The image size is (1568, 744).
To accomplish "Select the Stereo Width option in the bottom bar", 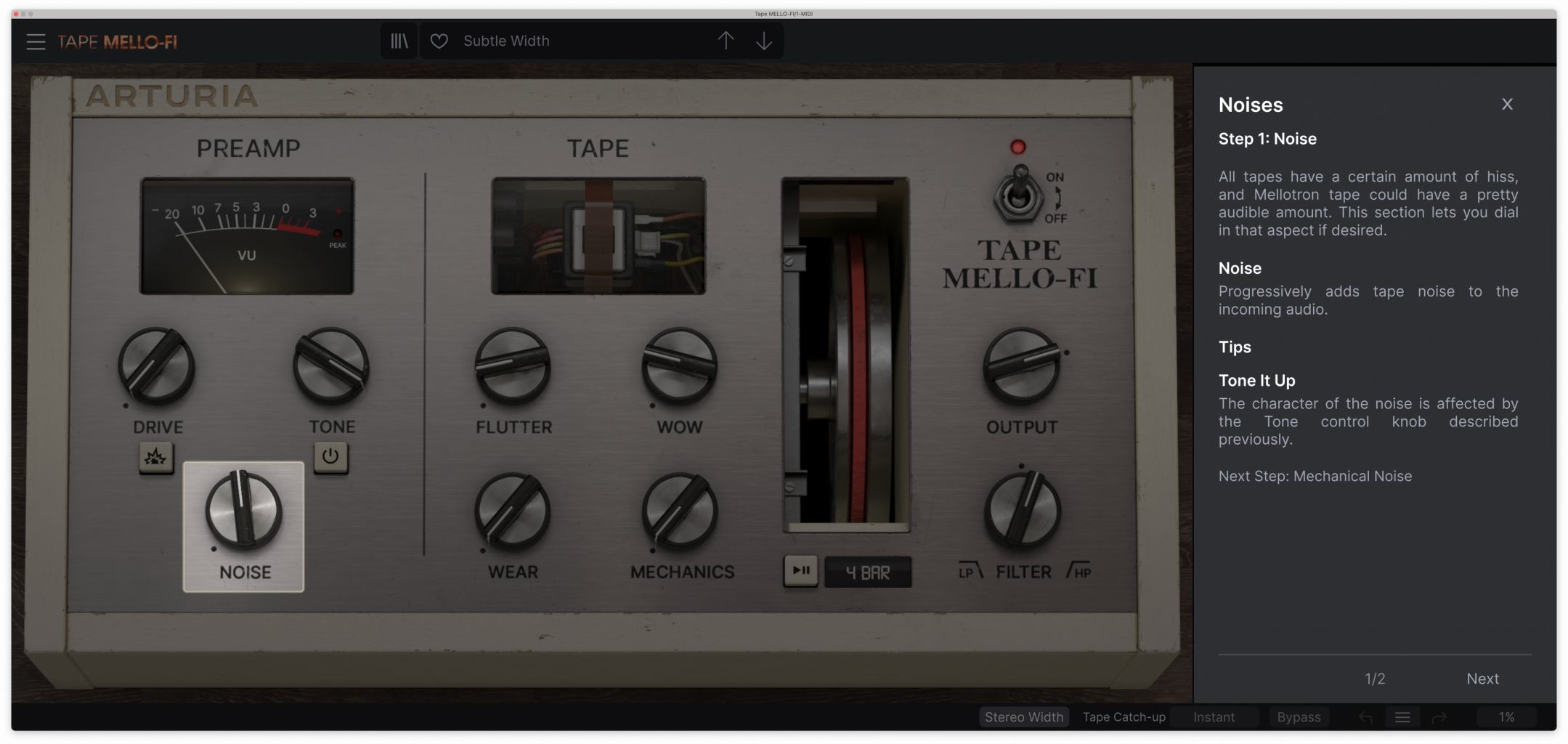I will click(1024, 717).
